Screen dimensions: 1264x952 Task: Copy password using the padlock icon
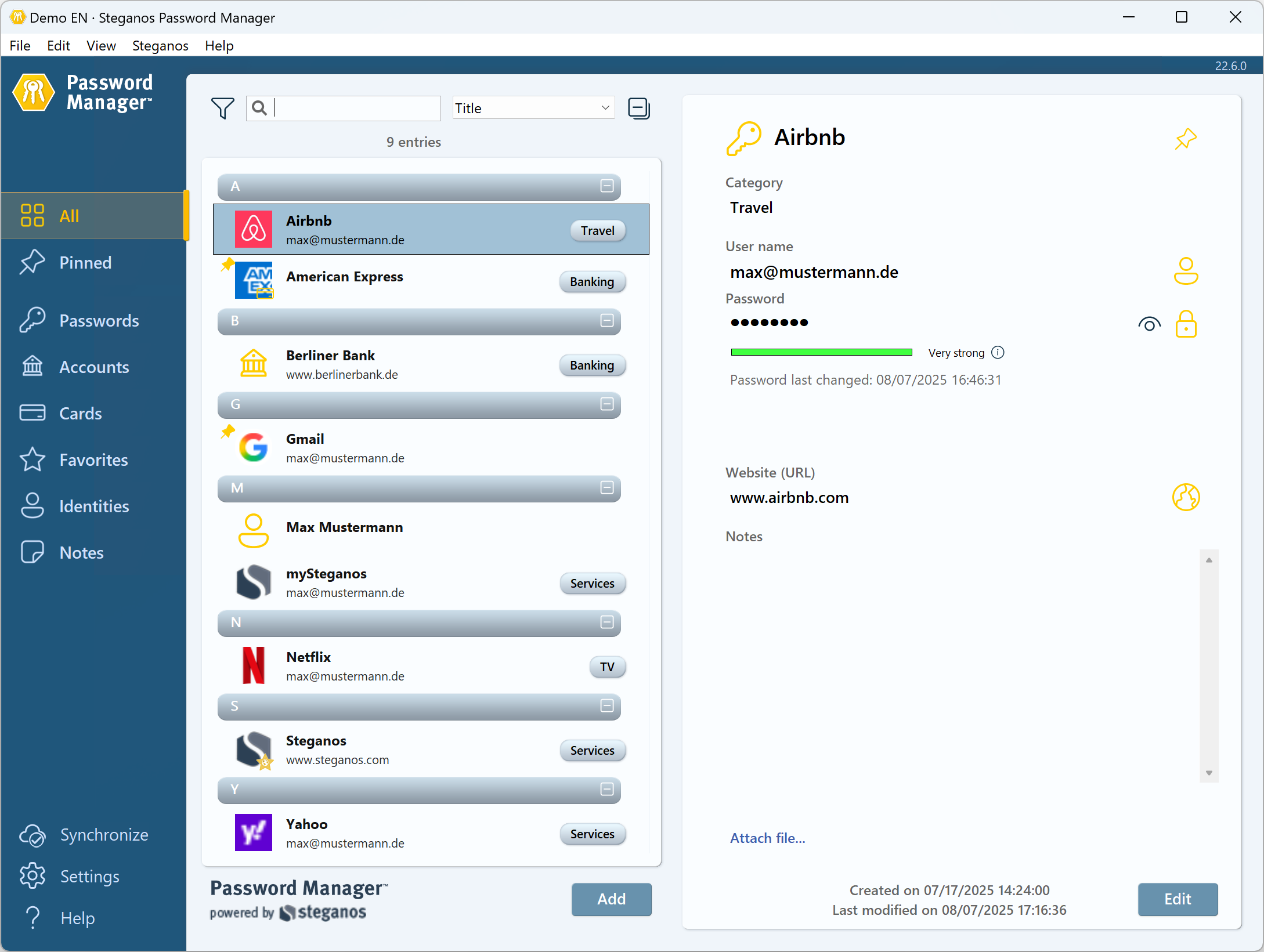(1186, 324)
